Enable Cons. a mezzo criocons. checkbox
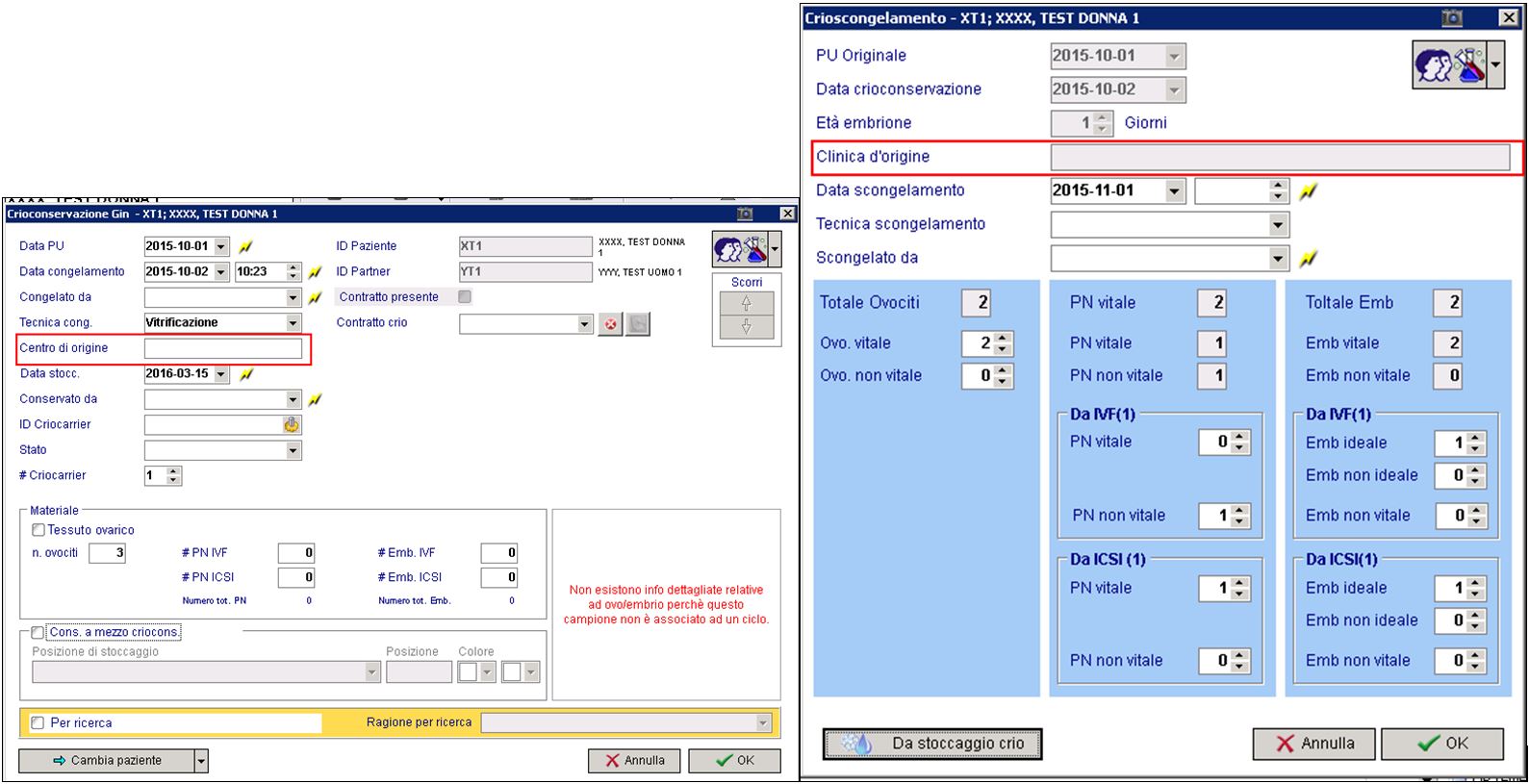This screenshot has width=1529, height=784. tap(38, 632)
